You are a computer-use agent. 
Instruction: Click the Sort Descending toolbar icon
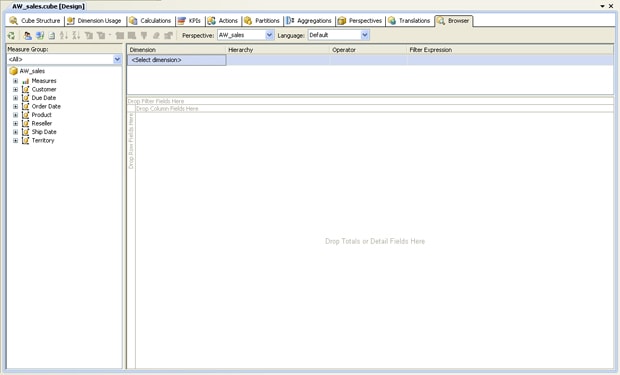coord(76,36)
